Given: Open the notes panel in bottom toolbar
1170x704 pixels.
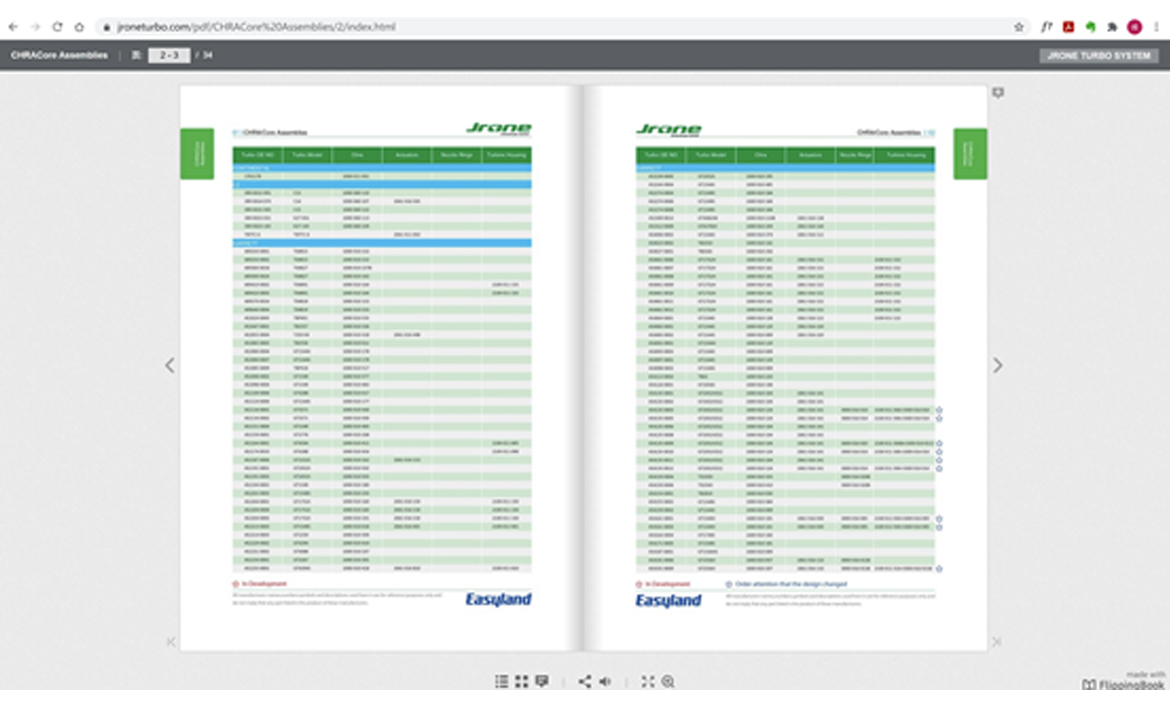Looking at the screenshot, I should tap(542, 681).
